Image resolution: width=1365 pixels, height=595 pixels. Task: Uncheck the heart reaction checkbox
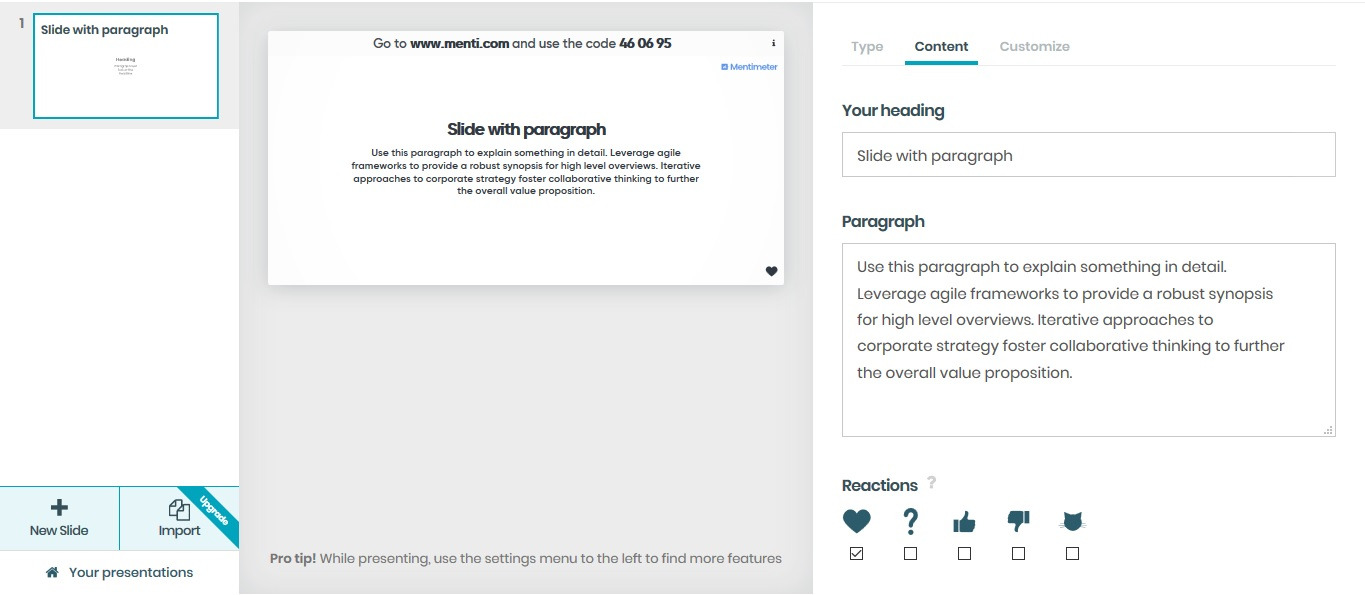tap(856, 553)
